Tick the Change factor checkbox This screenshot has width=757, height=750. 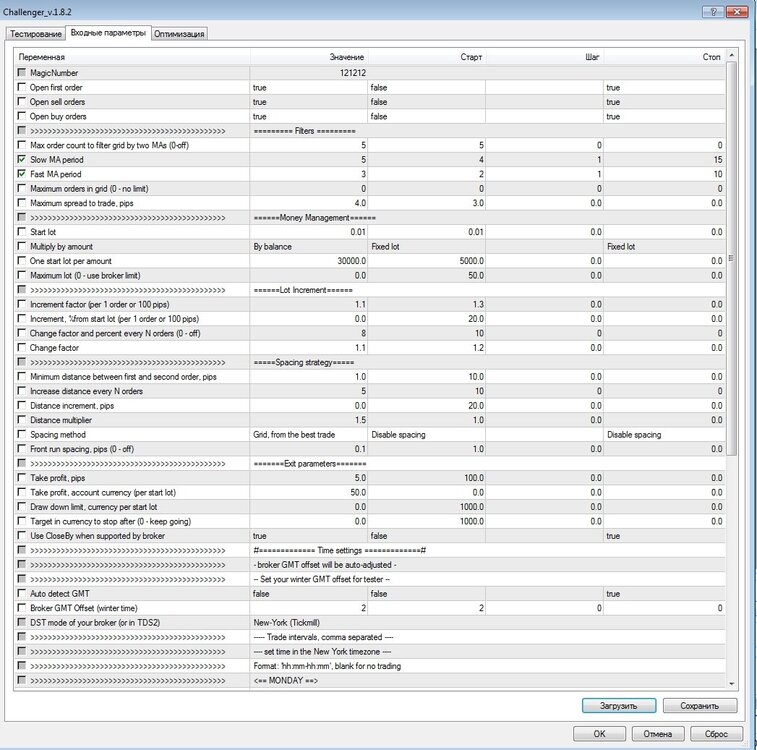tap(21, 347)
